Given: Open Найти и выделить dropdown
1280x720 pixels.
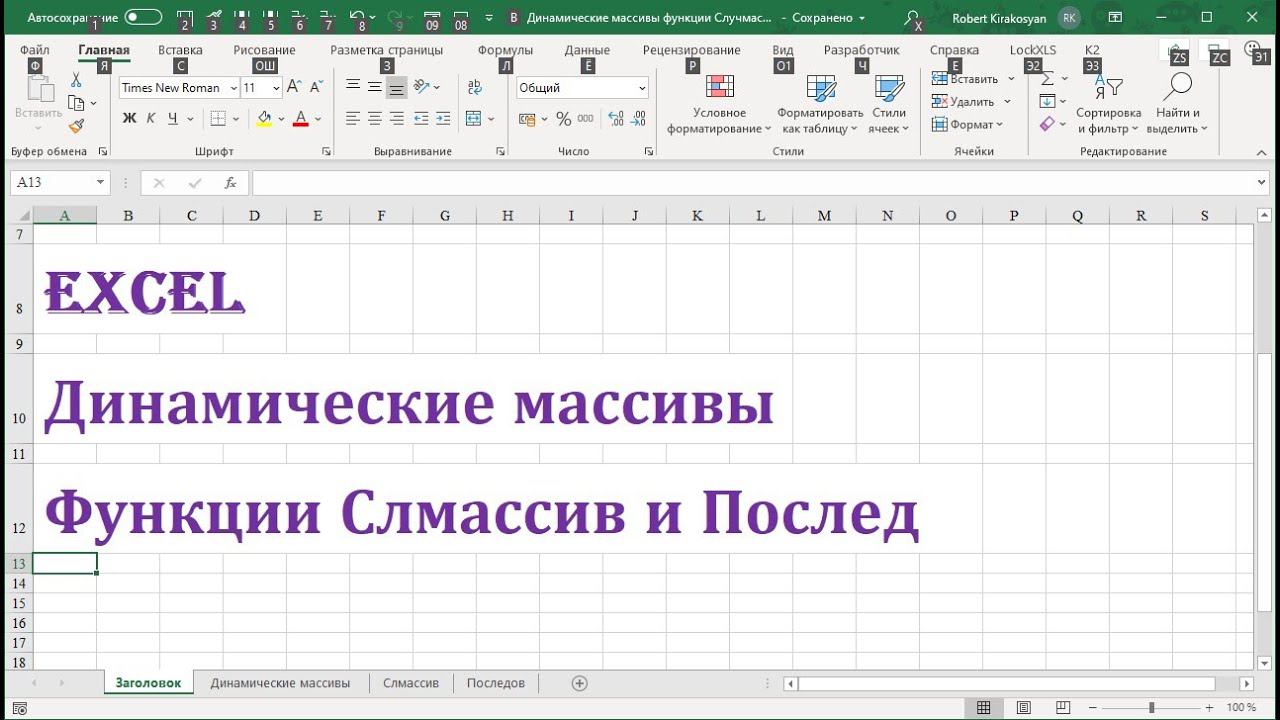Looking at the screenshot, I should [x=1178, y=104].
